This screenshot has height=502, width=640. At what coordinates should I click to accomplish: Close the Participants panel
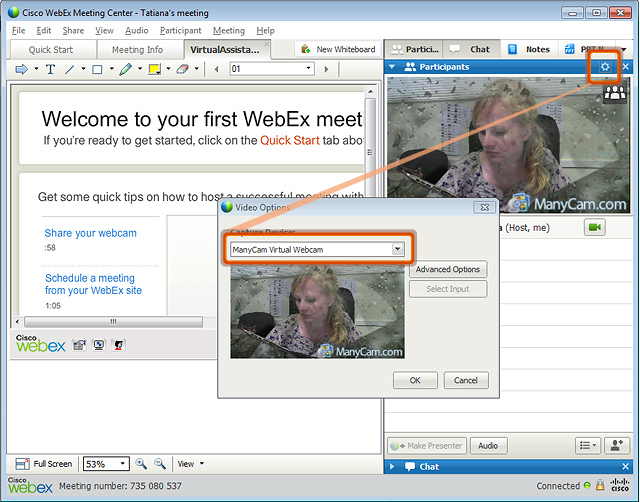626,67
